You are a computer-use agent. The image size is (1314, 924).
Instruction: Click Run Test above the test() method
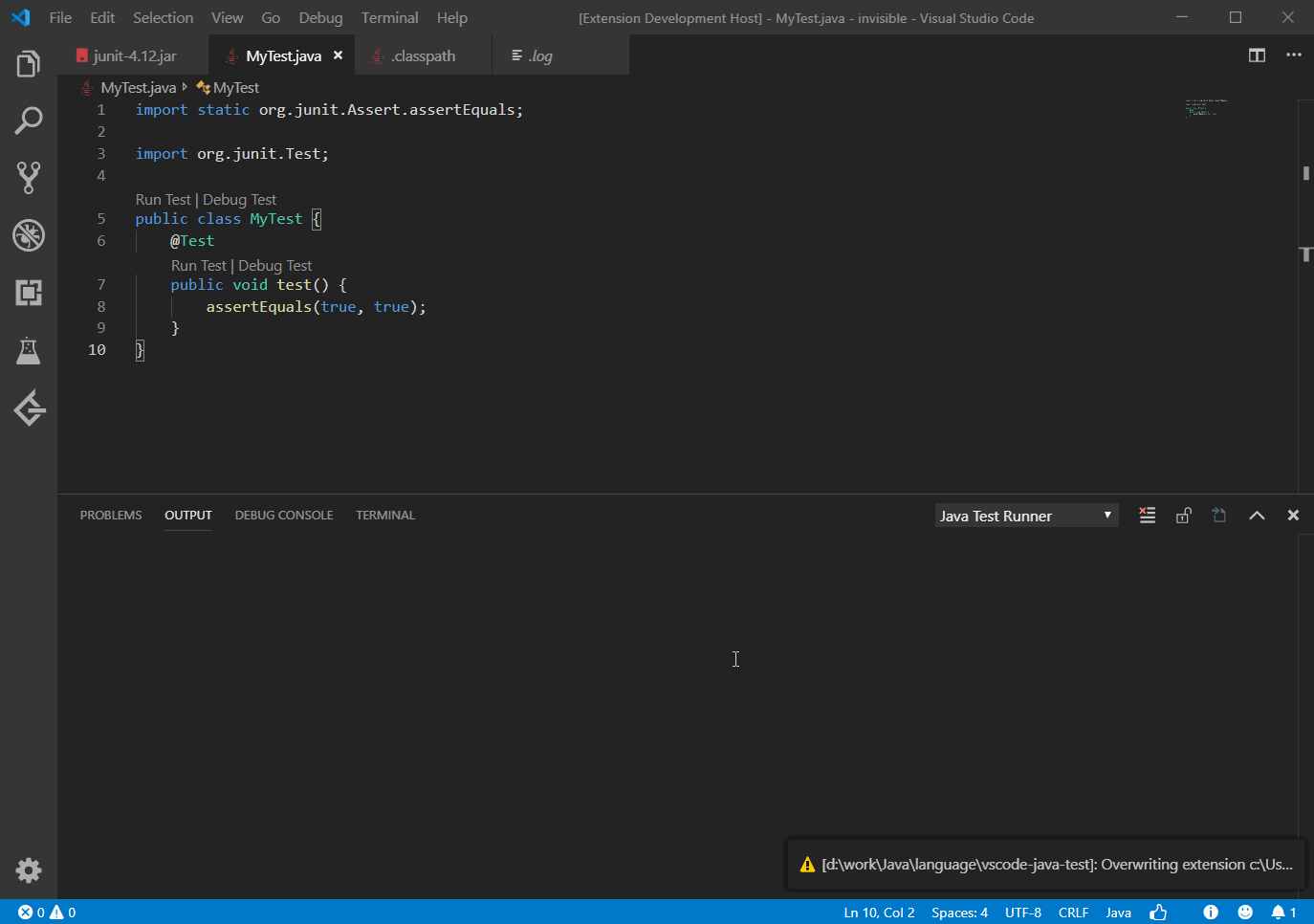pos(199,265)
